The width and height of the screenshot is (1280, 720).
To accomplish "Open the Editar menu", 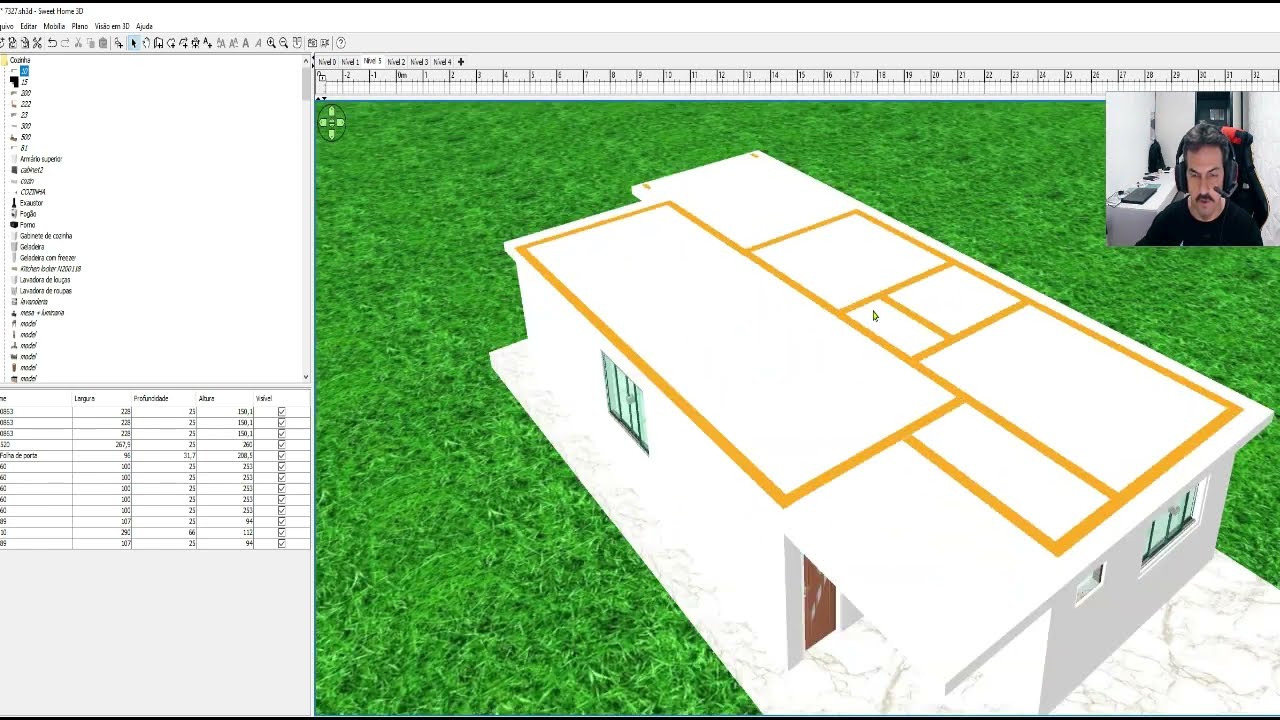I will click(28, 26).
